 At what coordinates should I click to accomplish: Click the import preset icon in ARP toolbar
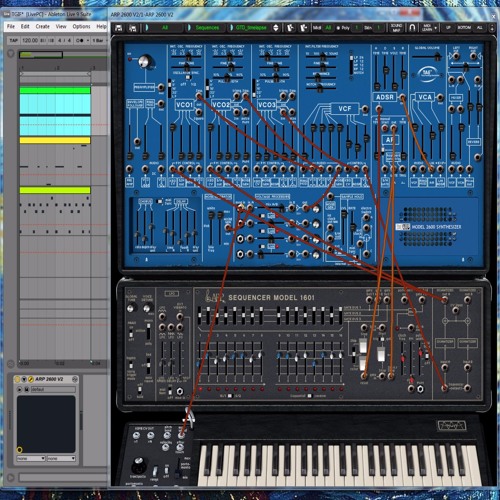tap(290, 28)
